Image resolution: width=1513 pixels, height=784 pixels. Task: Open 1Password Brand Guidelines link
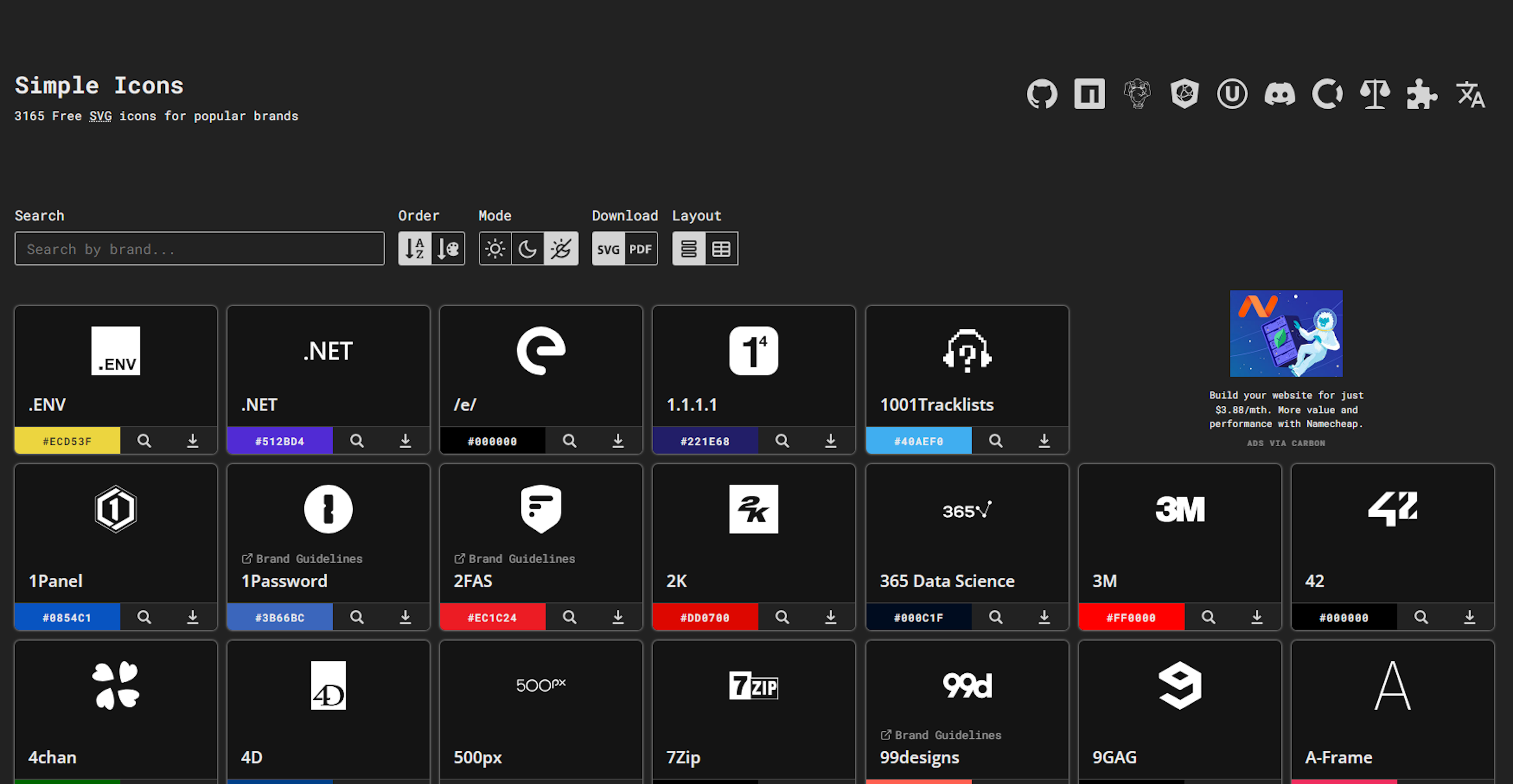coord(302,559)
